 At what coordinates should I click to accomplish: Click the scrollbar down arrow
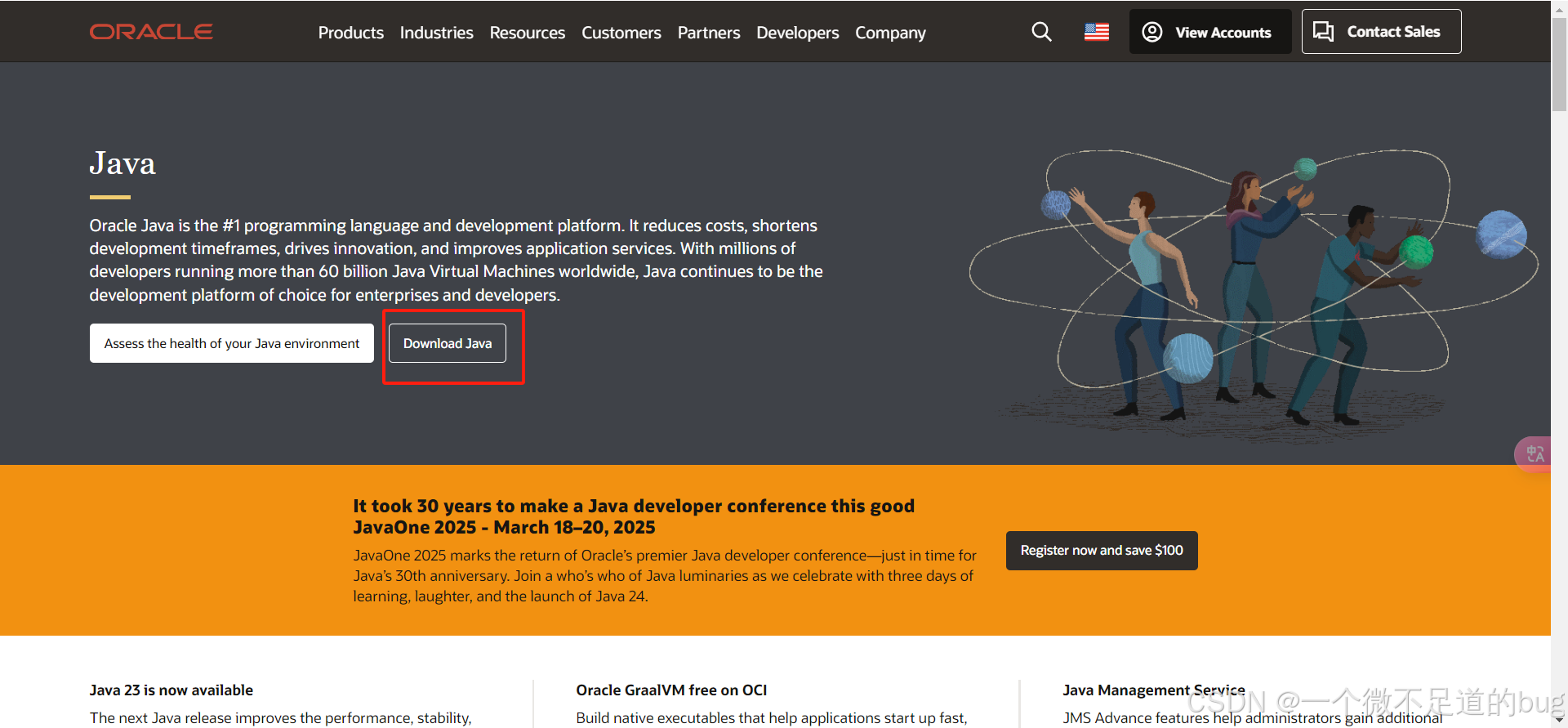tap(1560, 720)
